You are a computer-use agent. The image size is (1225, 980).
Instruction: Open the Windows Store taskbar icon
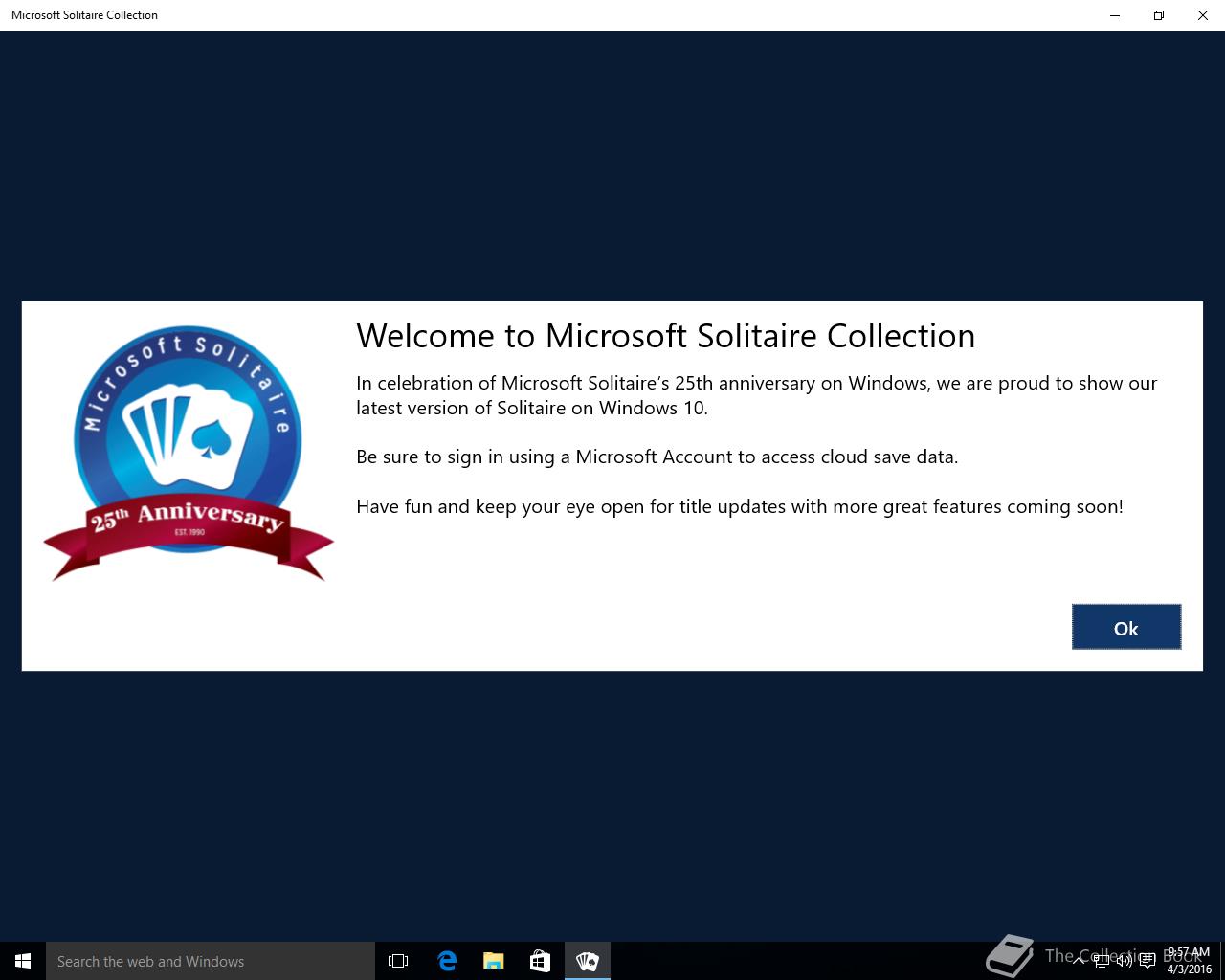(540, 961)
